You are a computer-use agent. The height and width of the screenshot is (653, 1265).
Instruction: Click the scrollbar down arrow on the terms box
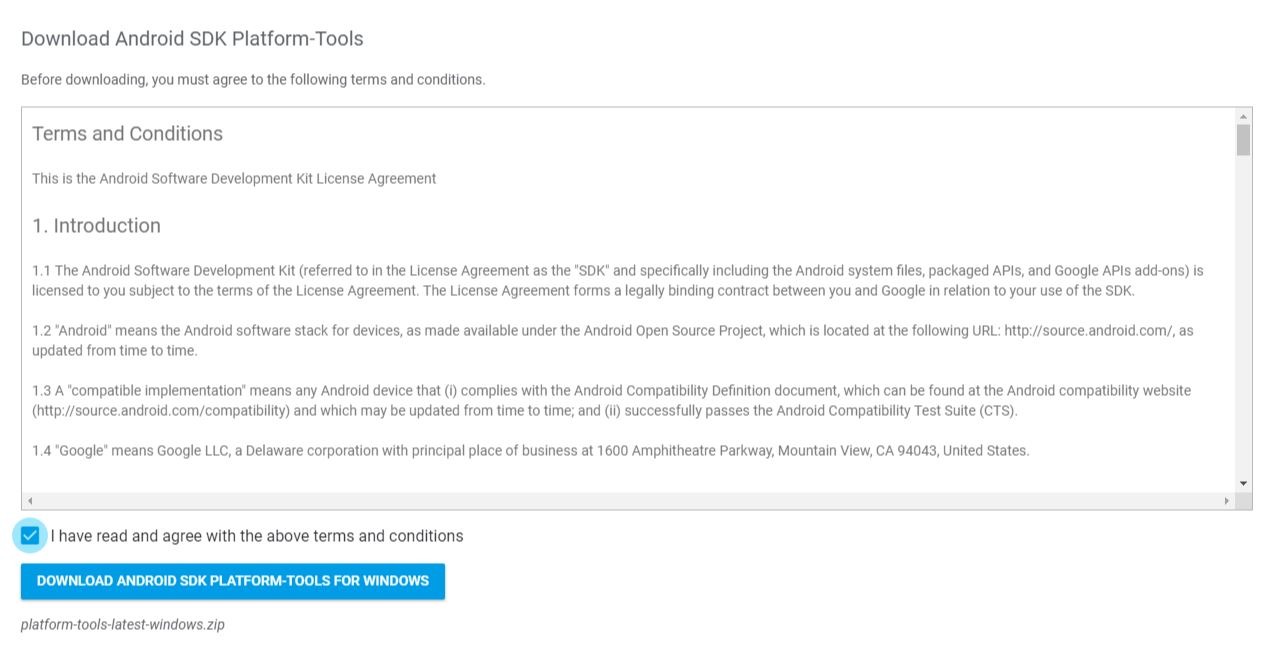[x=1242, y=484]
